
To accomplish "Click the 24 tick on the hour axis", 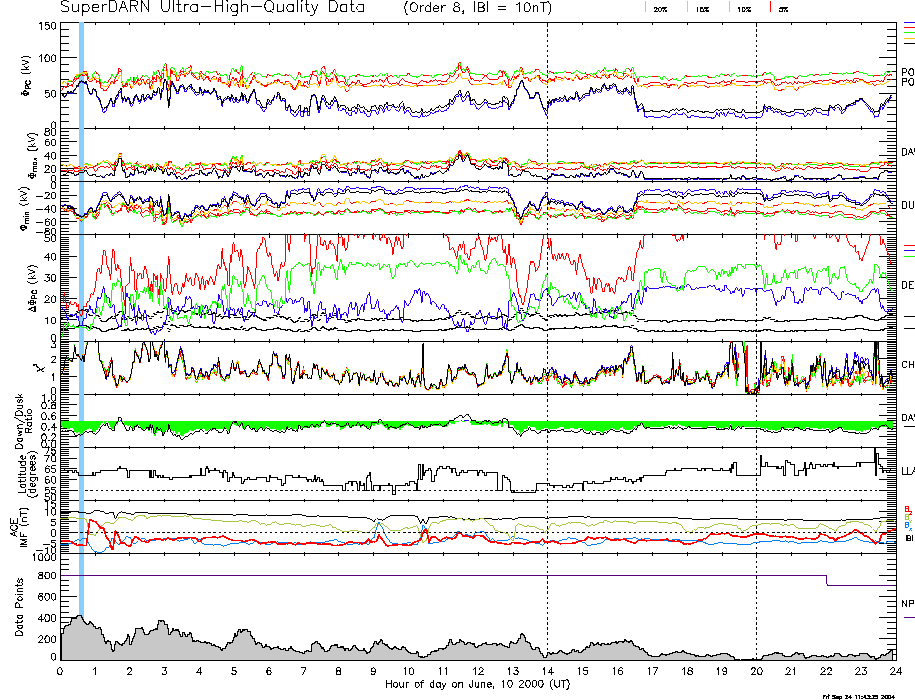I will 894,671.
